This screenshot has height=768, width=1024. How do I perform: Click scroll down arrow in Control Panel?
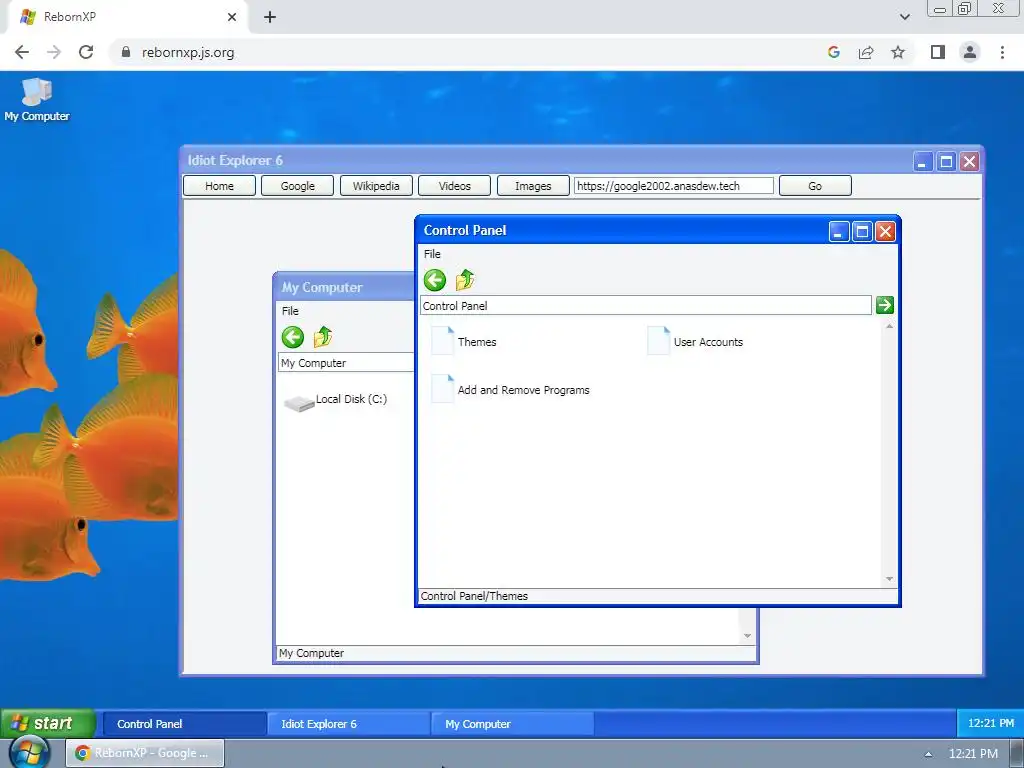889,579
